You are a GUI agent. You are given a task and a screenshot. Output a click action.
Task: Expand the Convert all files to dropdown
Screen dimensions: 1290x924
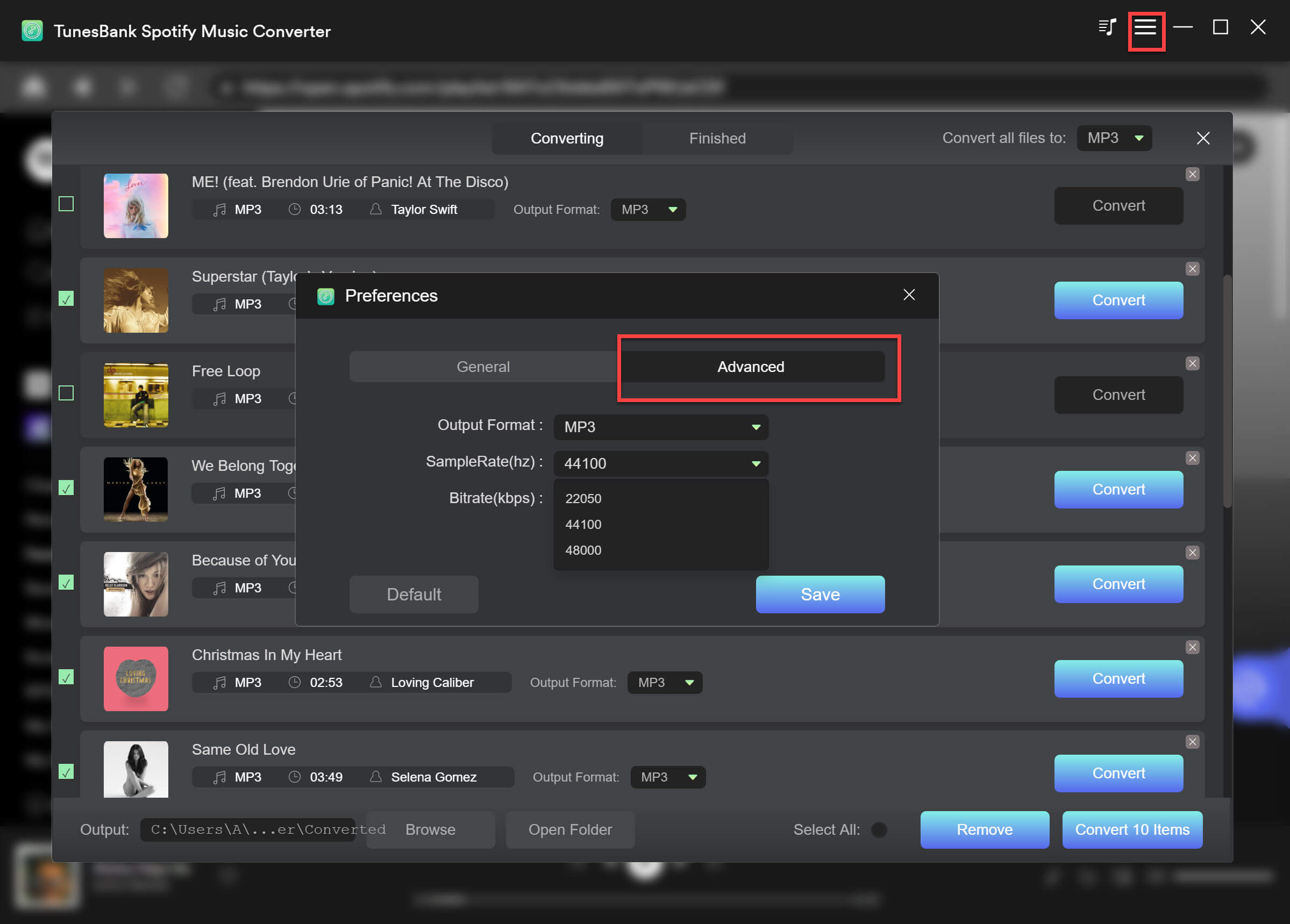coord(1114,138)
